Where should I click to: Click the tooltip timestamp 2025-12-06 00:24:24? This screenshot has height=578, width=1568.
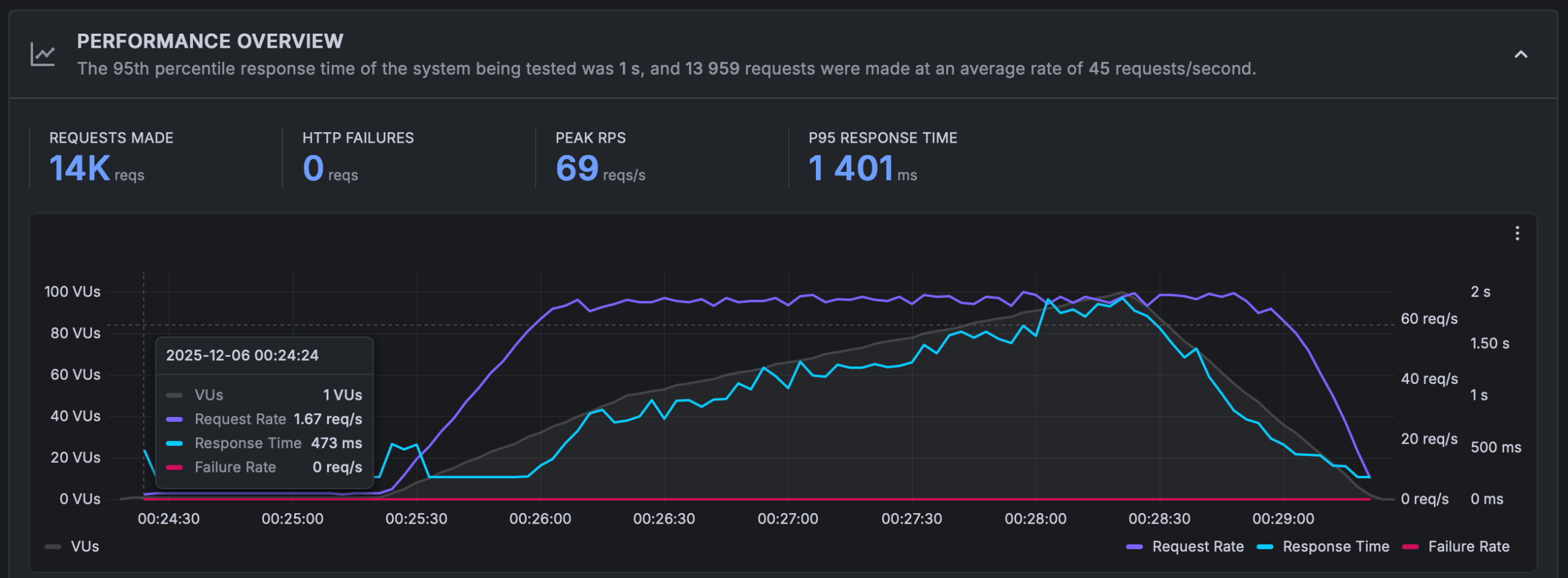242,355
